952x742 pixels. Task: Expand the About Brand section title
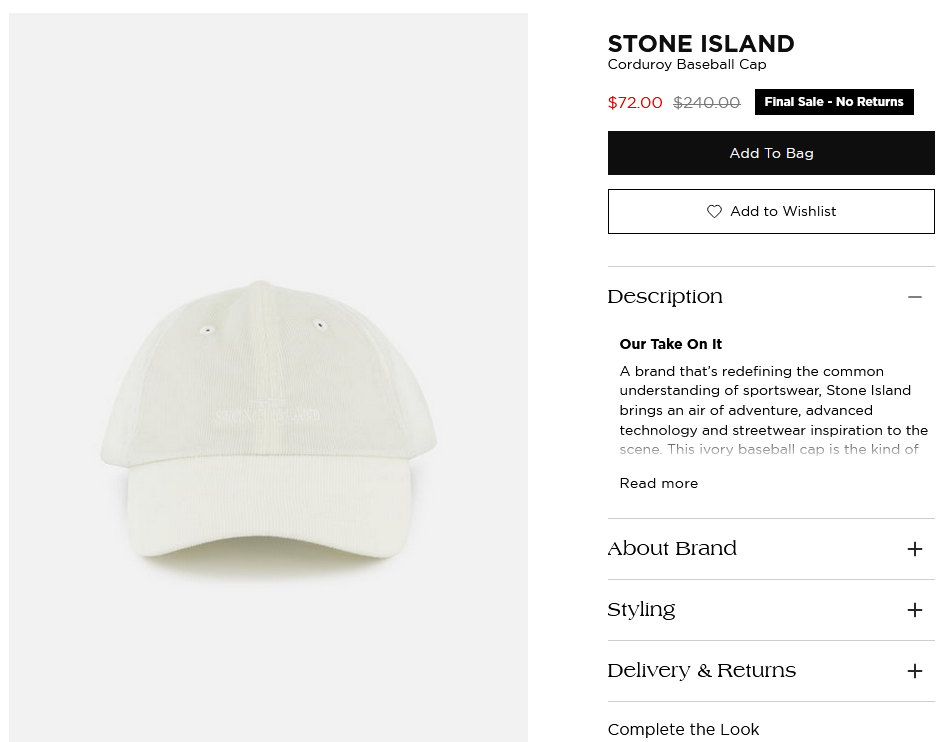672,549
